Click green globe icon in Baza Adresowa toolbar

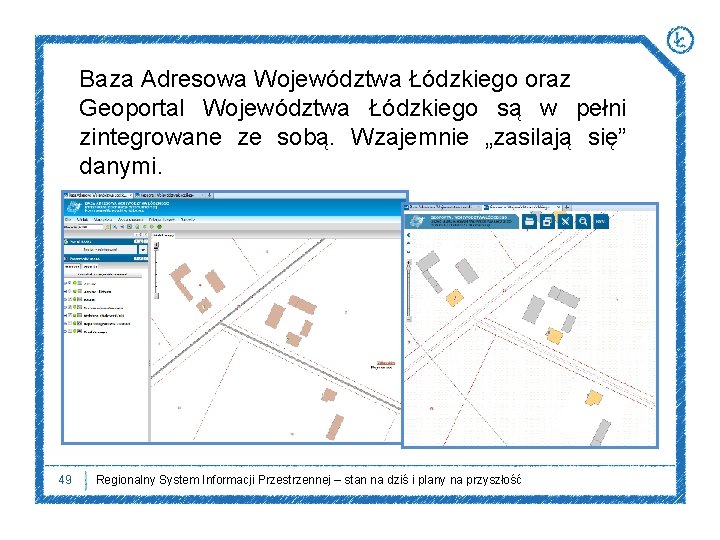point(159,227)
